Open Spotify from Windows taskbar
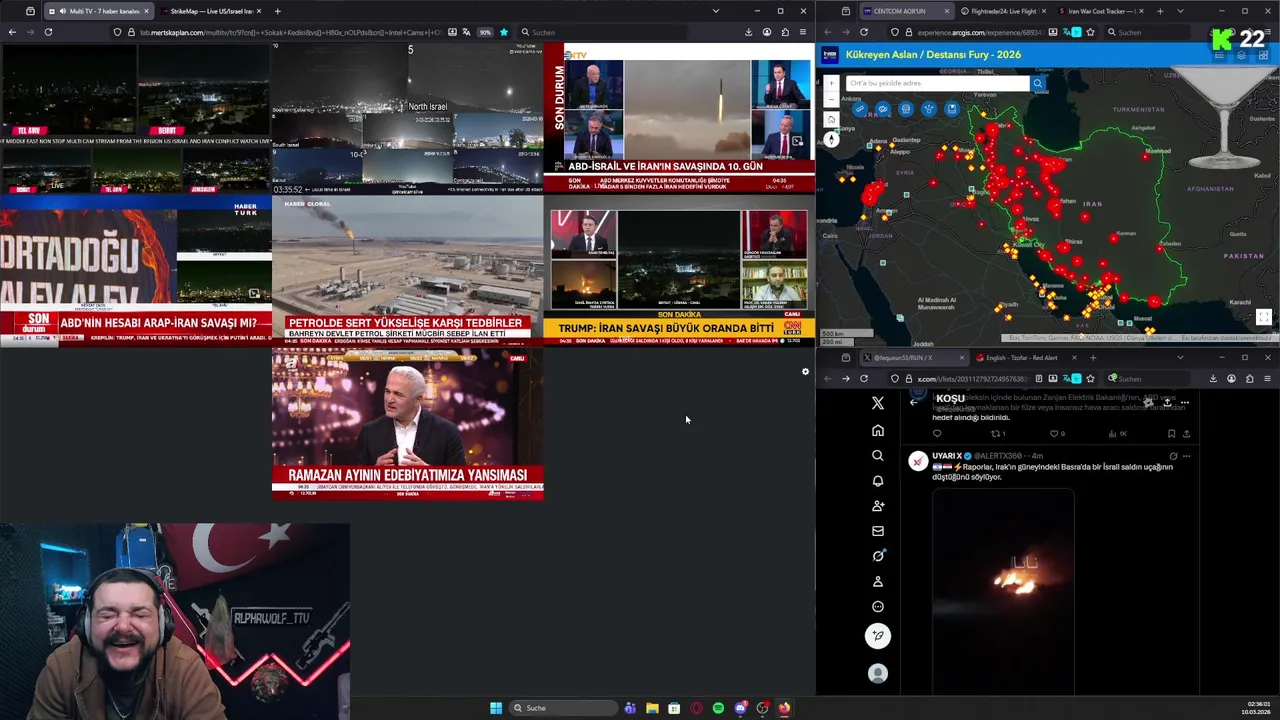 coord(718,708)
